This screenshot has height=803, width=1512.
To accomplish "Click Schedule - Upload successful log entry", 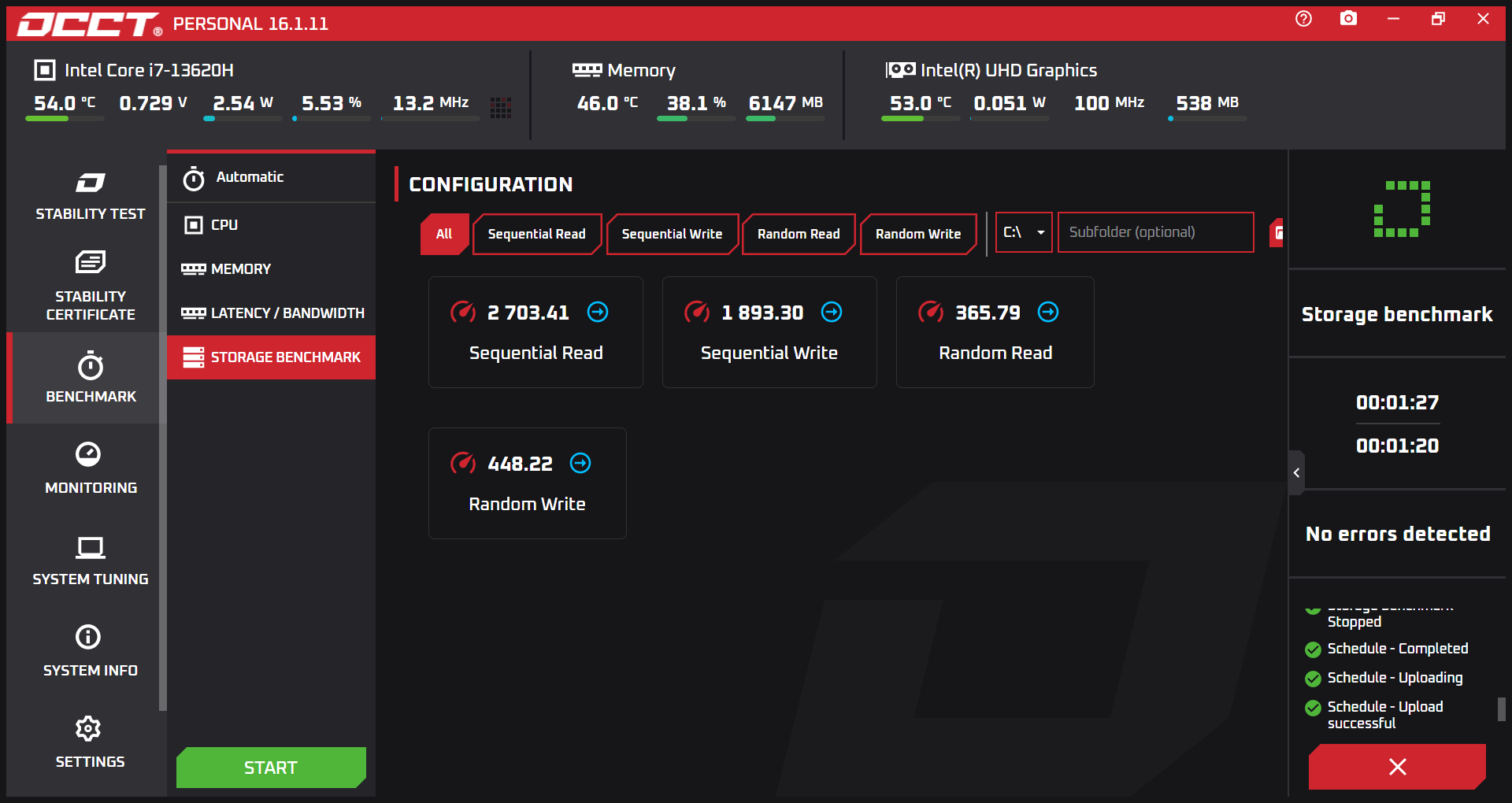I will 1385,715.
